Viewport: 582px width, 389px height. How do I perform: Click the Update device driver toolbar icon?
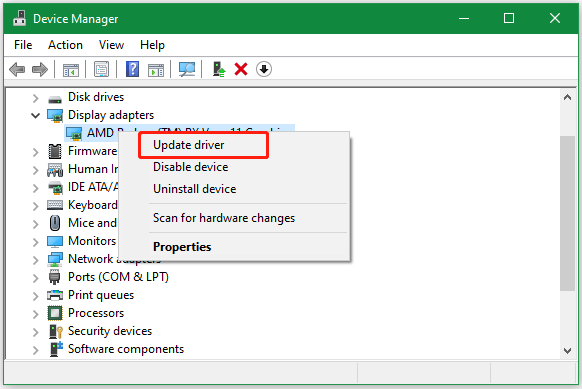(x=219, y=69)
